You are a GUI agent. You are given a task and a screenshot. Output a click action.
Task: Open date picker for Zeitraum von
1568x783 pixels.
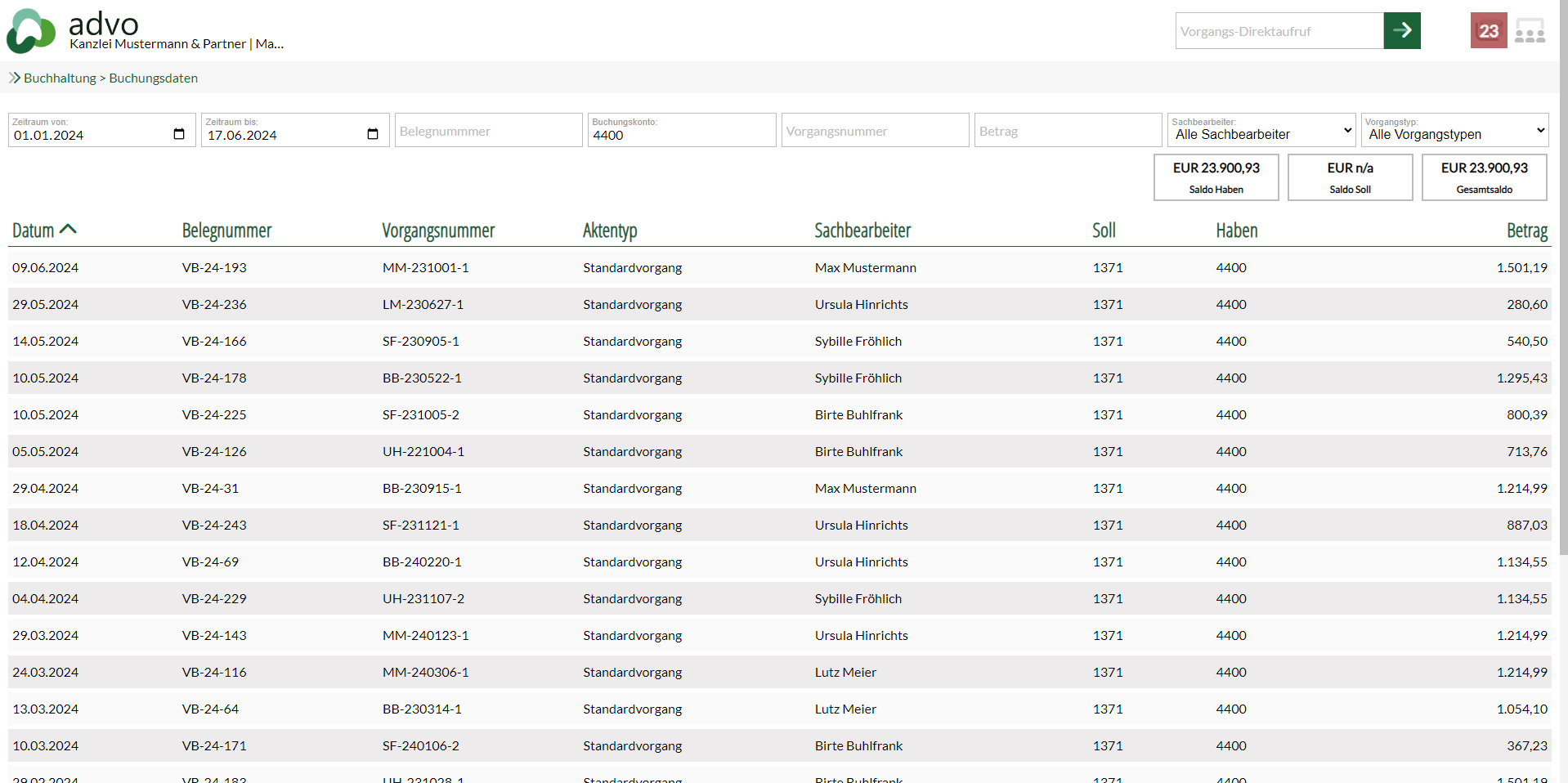[179, 135]
